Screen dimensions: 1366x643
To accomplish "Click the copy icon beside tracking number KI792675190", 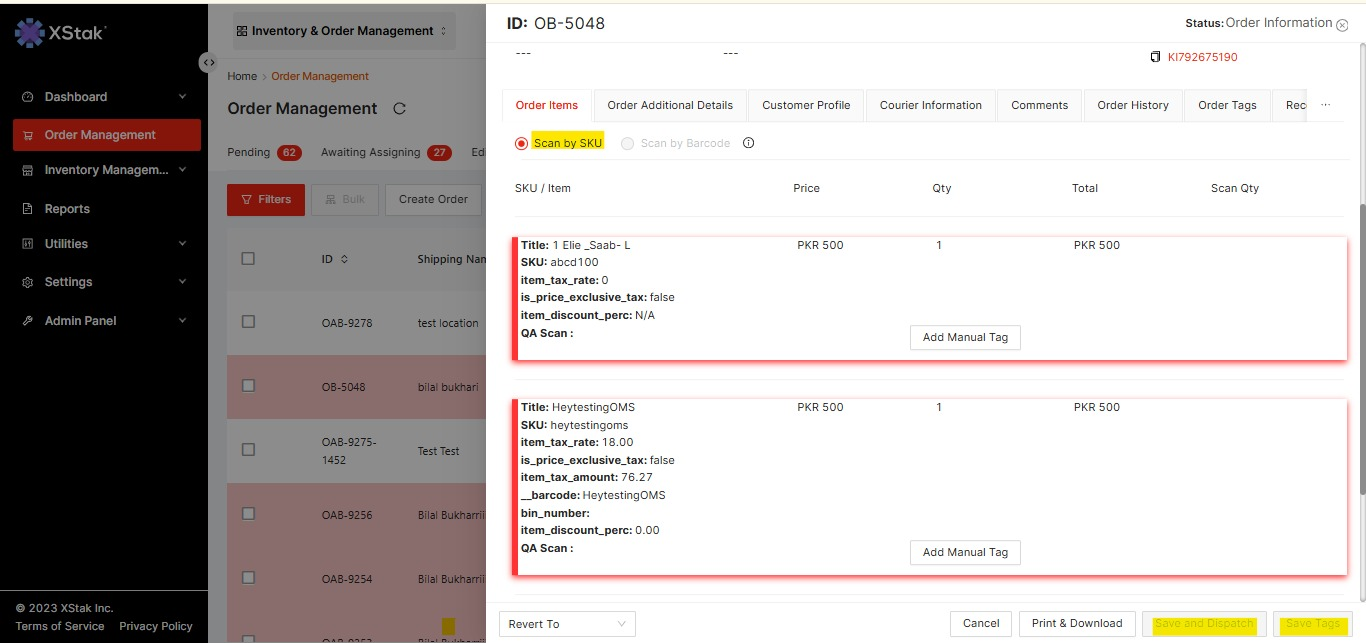I will click(x=1156, y=57).
